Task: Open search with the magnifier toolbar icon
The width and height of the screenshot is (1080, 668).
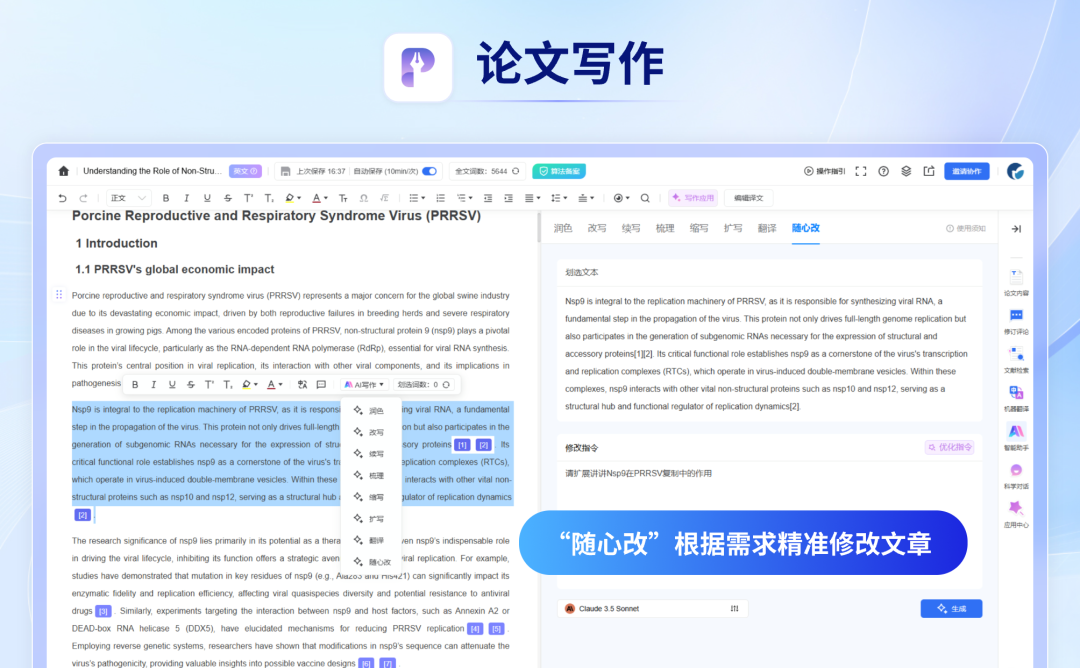Action: [x=645, y=198]
